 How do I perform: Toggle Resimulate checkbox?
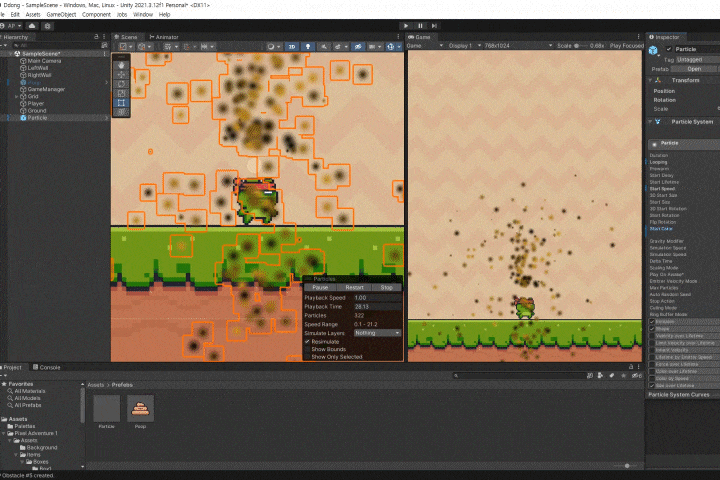coord(307,342)
